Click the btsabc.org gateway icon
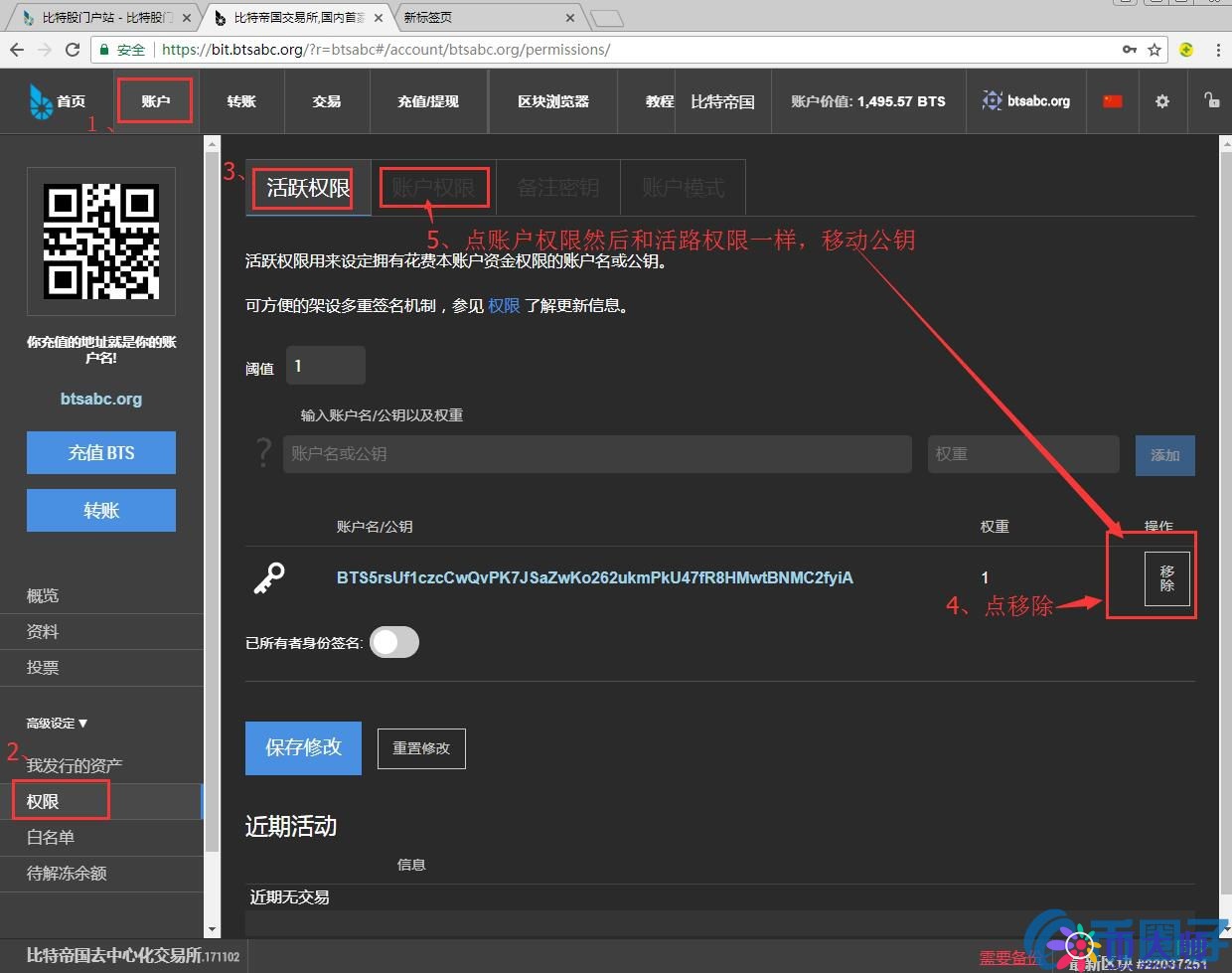 pos(991,100)
